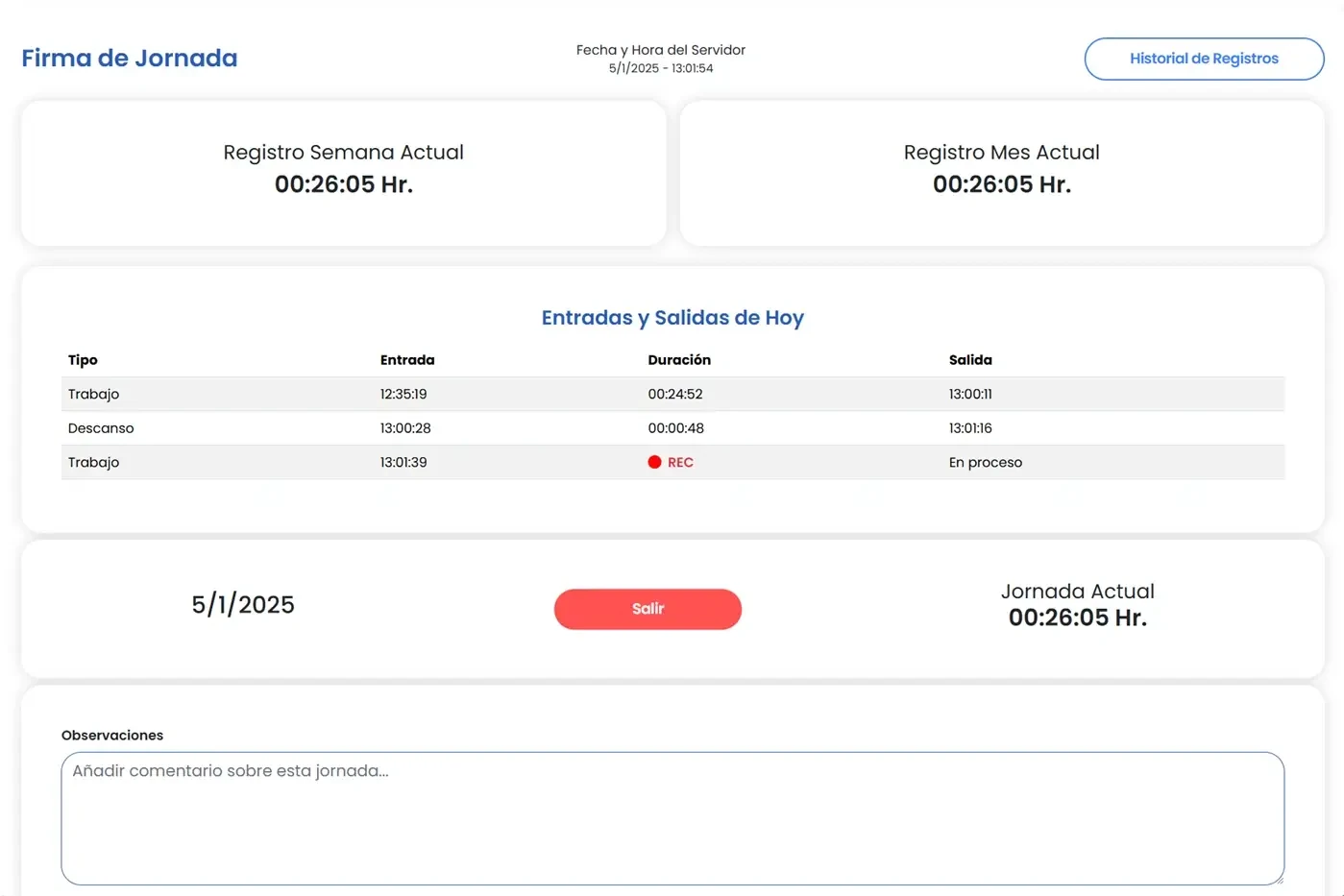
Task: Click the En proceso status label
Action: click(x=985, y=462)
